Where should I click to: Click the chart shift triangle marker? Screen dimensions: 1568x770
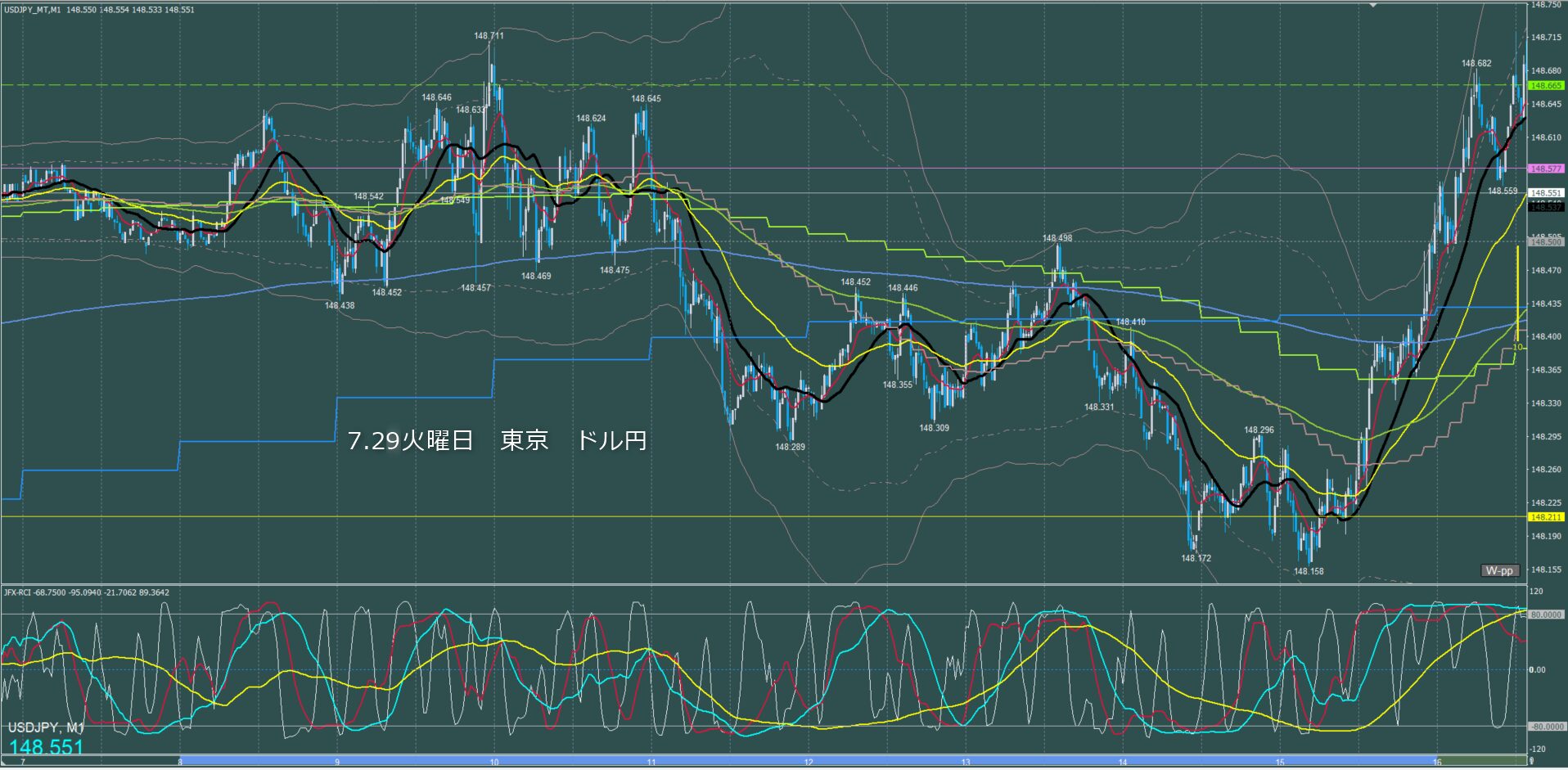coord(1374,5)
